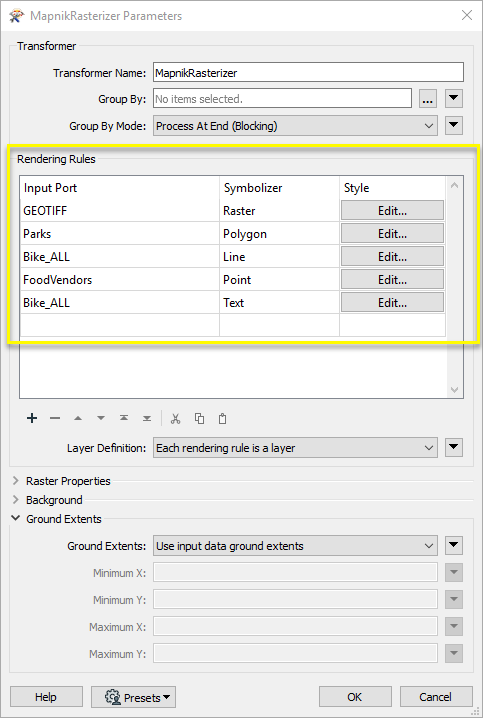Open Group By attribute picker ellipsis button

[x=428, y=99]
